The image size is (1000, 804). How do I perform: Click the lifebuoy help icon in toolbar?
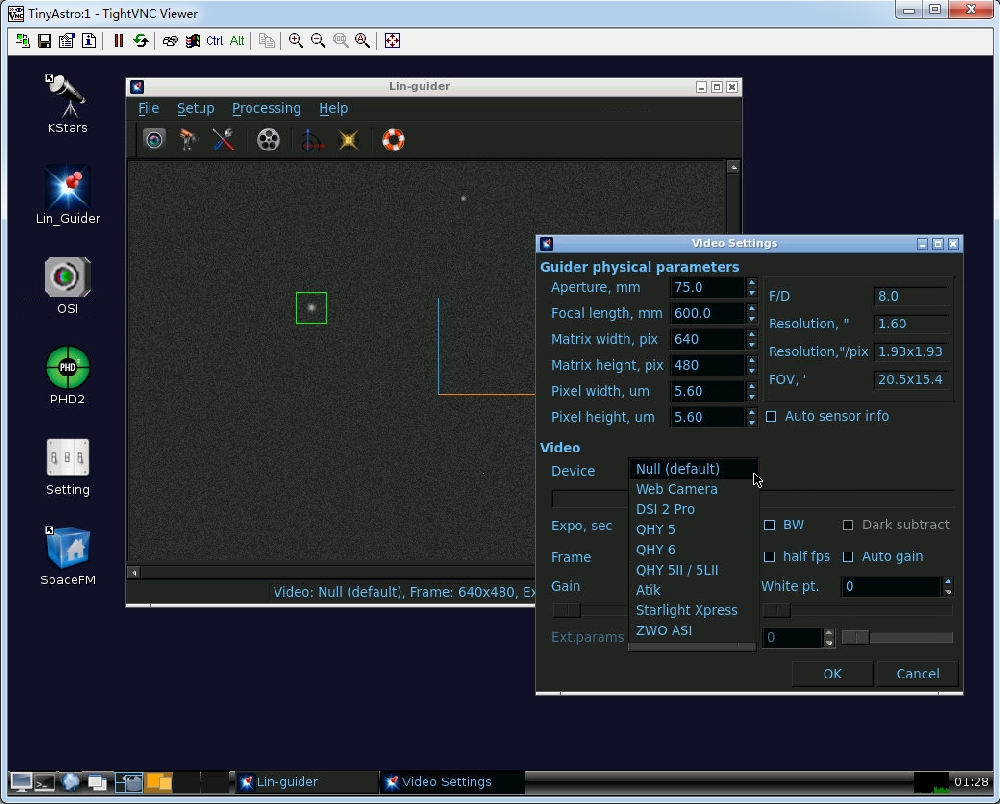(x=393, y=140)
